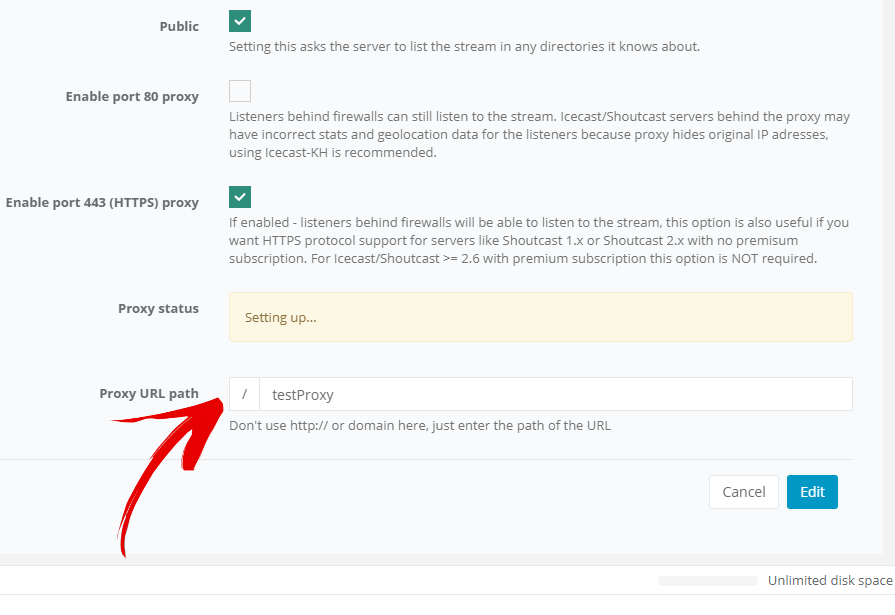Click the Enable port 80 proxy label
The image size is (895, 615).
pos(132,97)
